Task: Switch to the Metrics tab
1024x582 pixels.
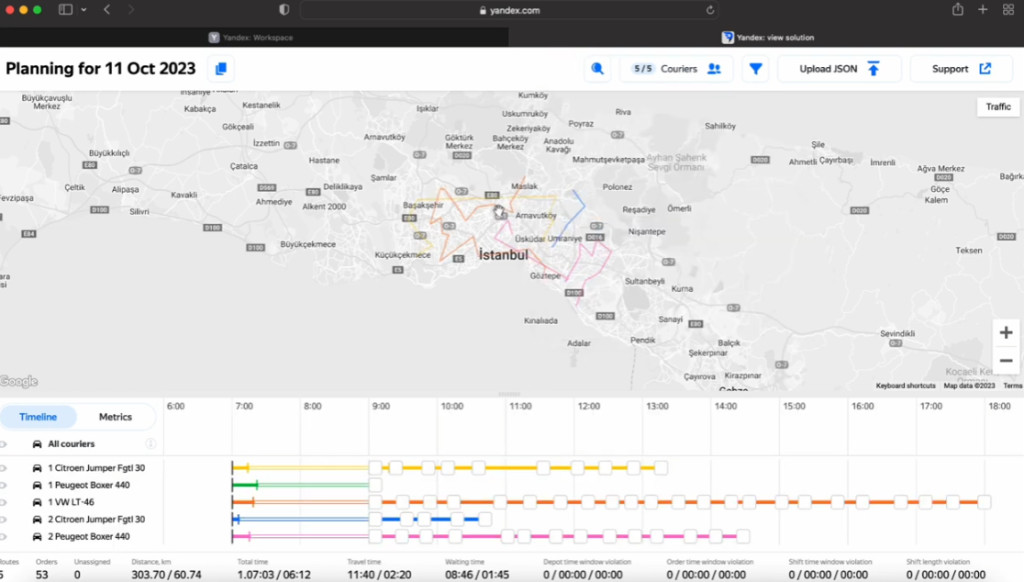Action: [115, 417]
